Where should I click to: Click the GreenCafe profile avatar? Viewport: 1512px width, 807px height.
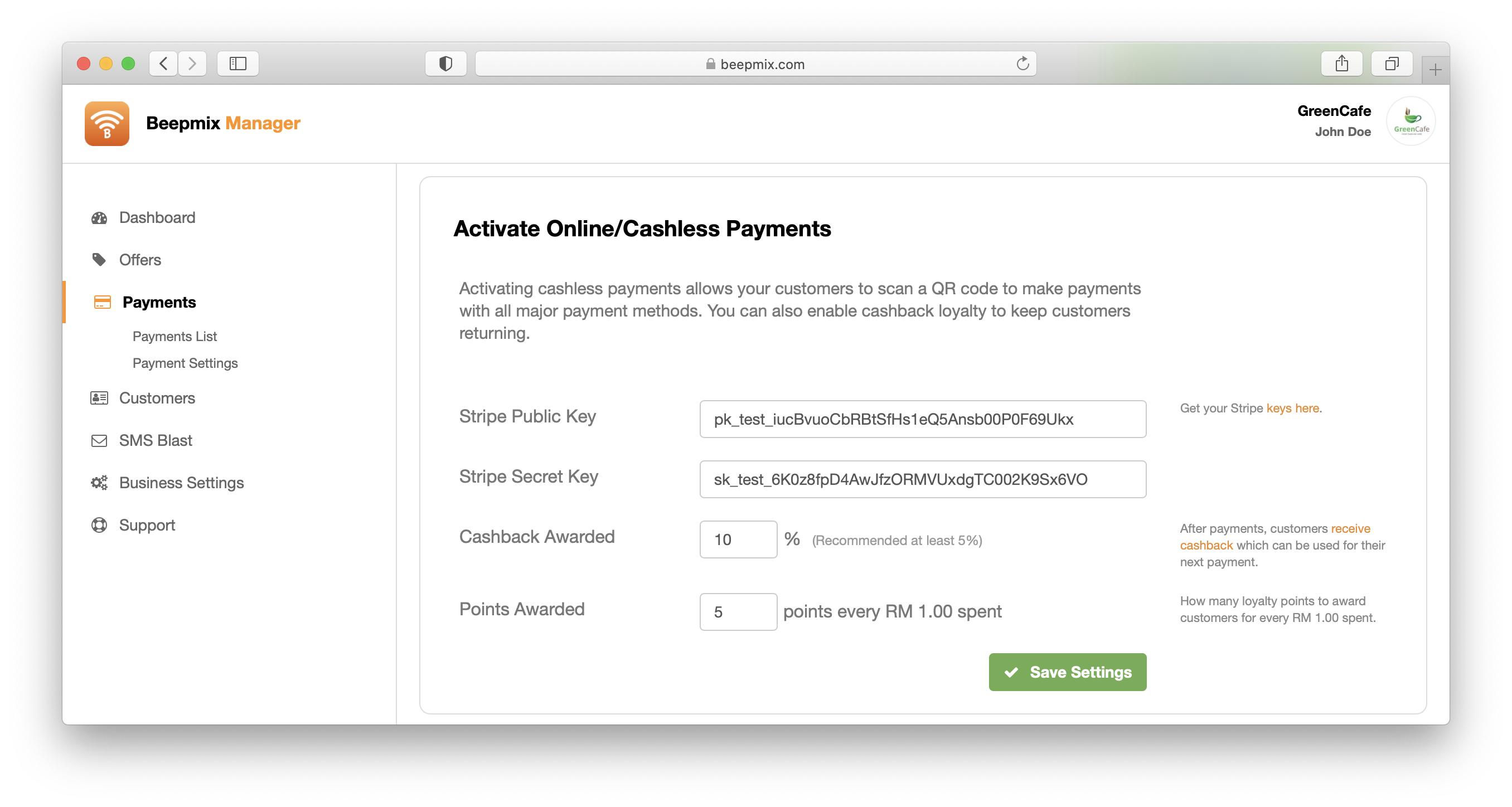[x=1411, y=121]
